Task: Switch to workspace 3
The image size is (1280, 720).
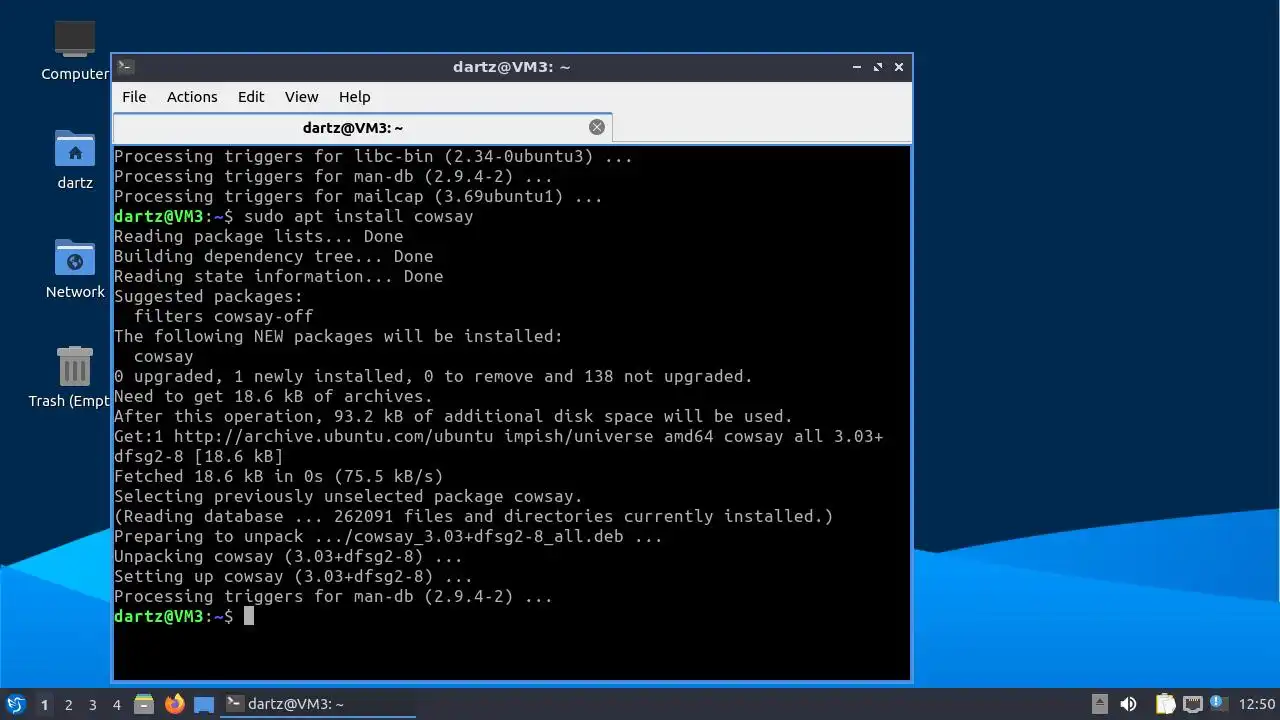Action: coord(93,705)
